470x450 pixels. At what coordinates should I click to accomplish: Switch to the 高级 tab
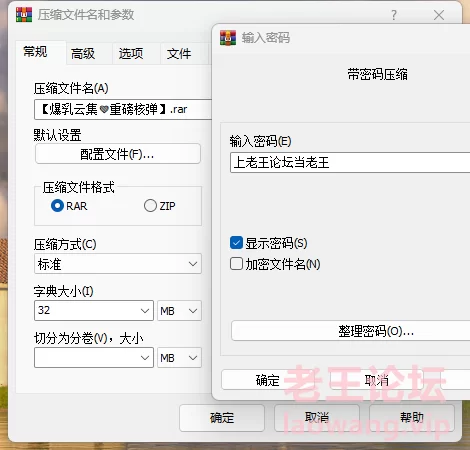(x=83, y=53)
